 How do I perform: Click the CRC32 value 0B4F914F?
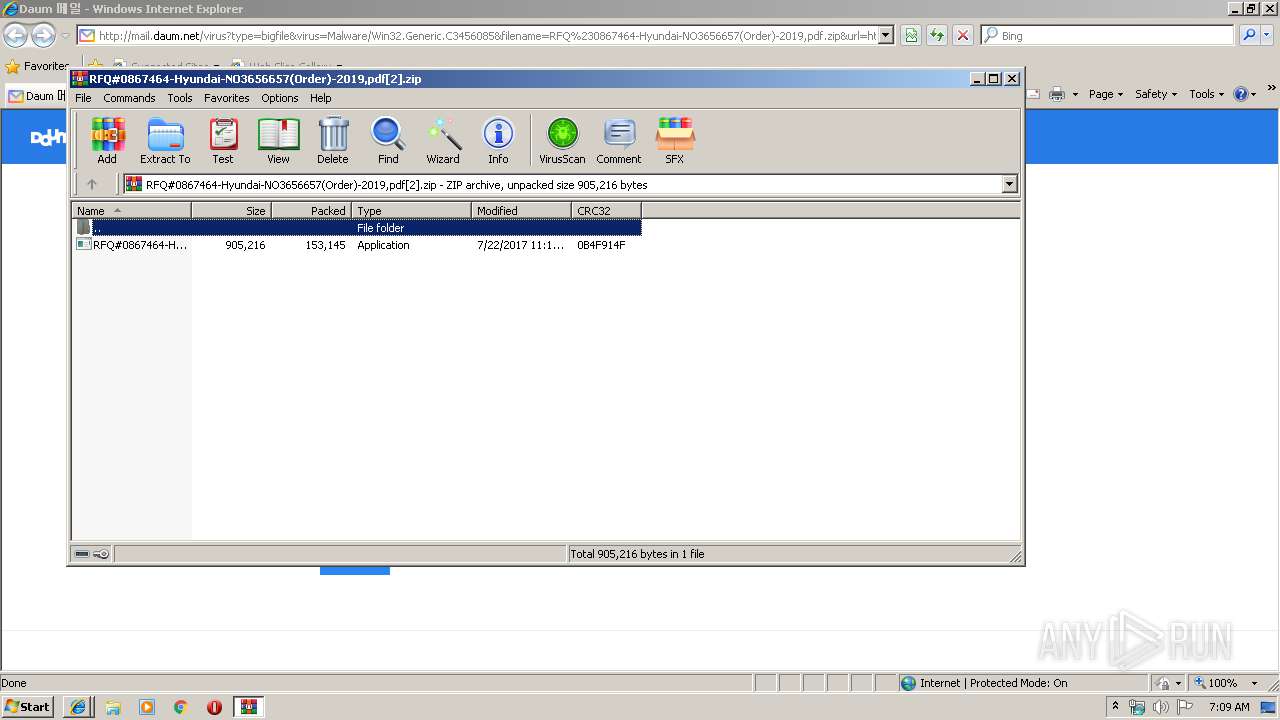point(601,245)
